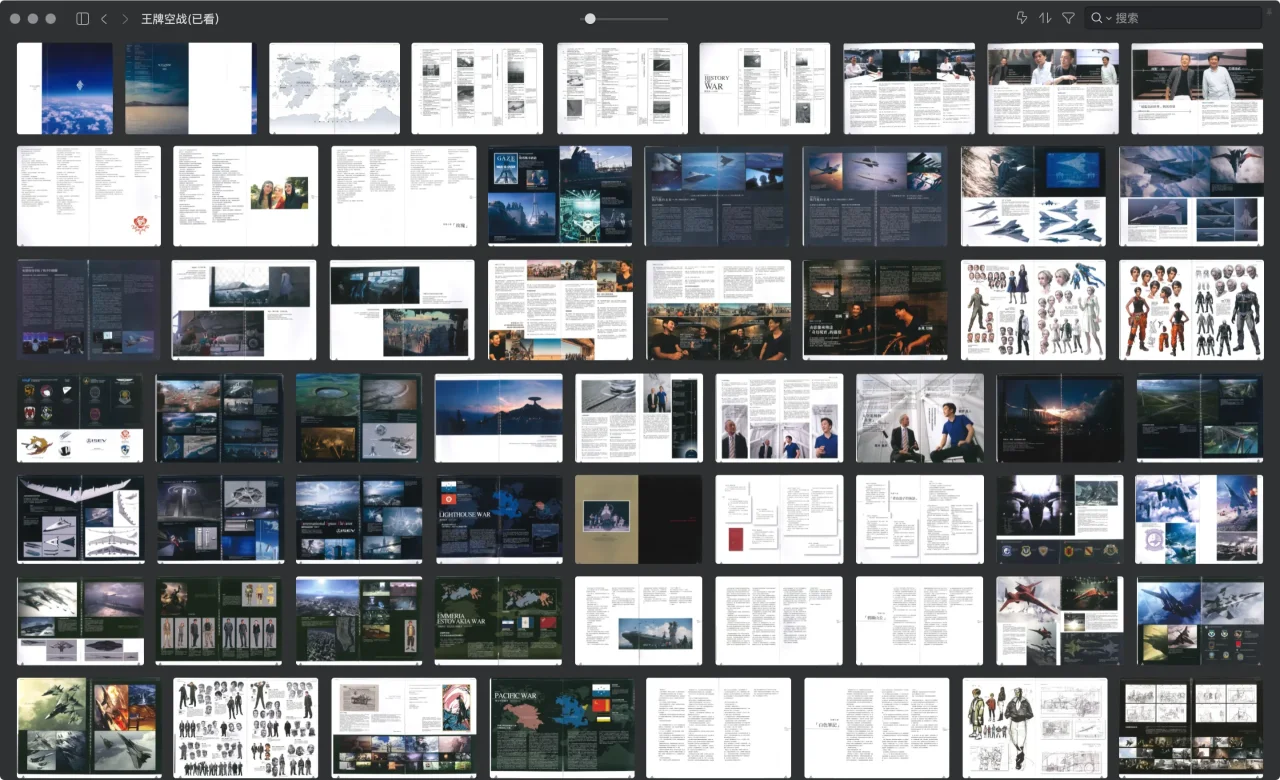The image size is (1280, 780).
Task: Open thumbnail with red emblem on text page
Action: (x=89, y=196)
